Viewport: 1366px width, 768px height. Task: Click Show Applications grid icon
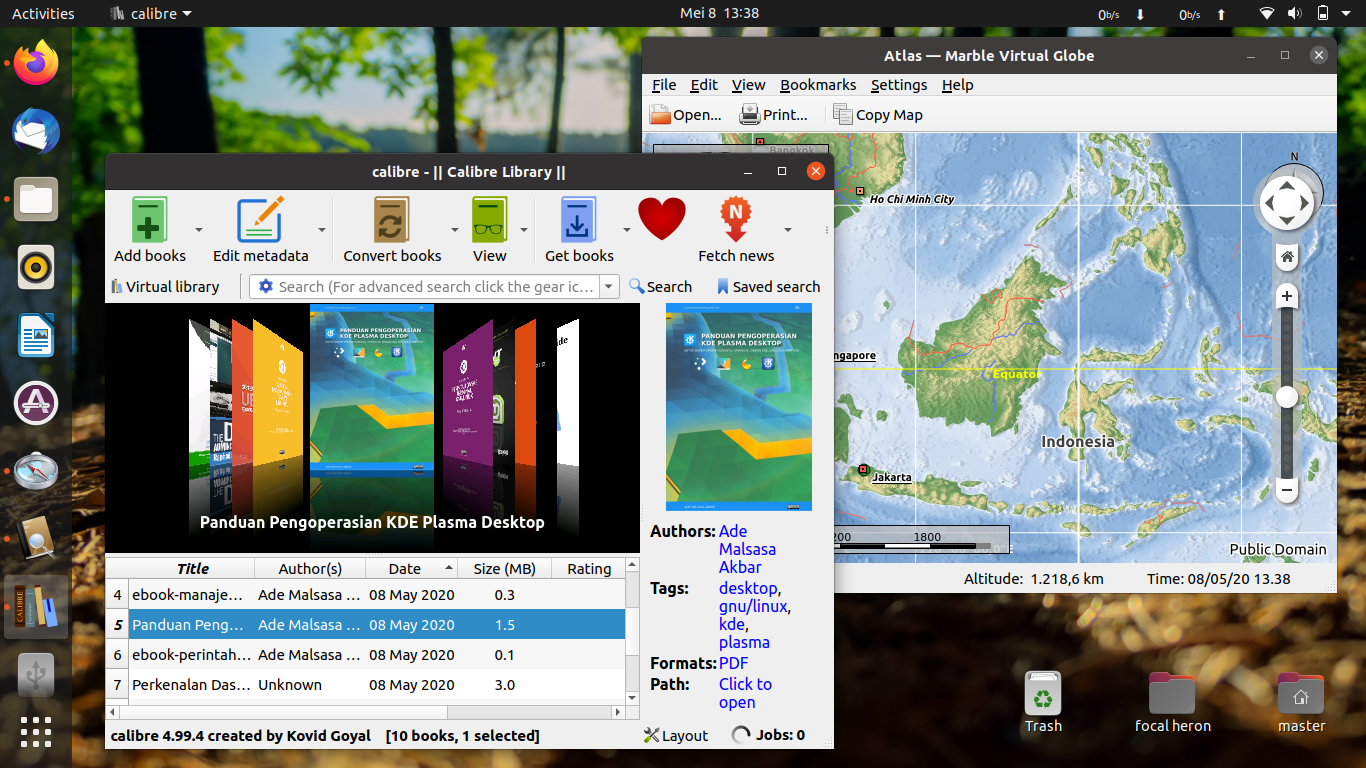(36, 732)
